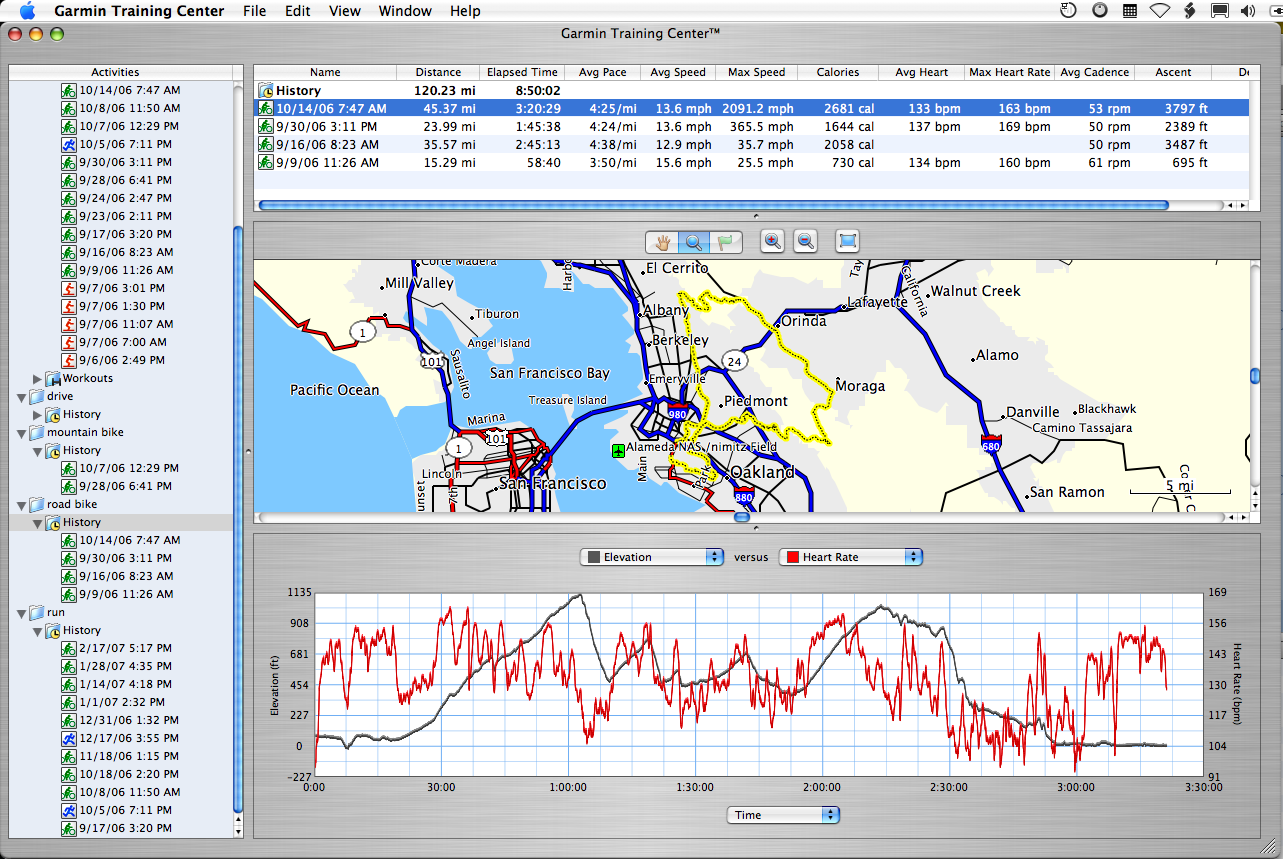The width and height of the screenshot is (1283, 859).
Task: Click the map's vertical scroll thumb
Action: [x=1255, y=376]
